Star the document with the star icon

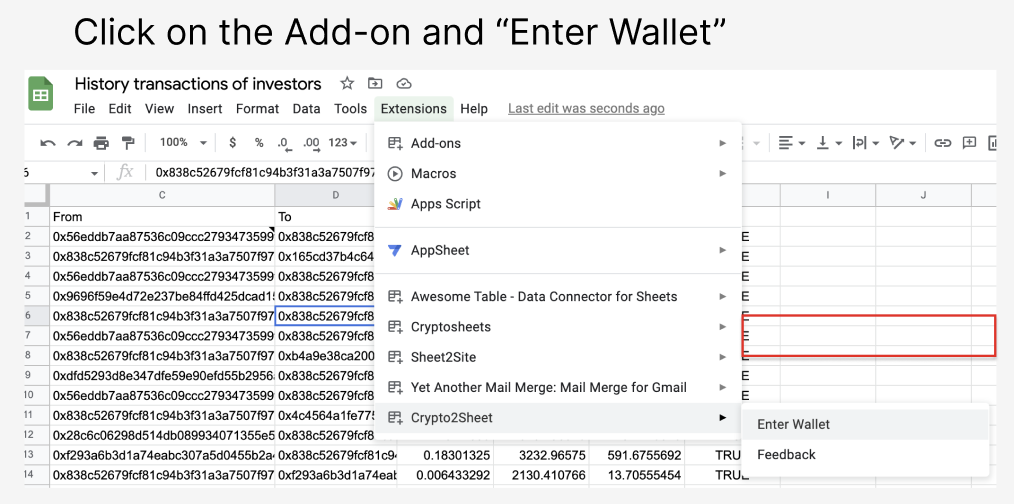coord(347,83)
